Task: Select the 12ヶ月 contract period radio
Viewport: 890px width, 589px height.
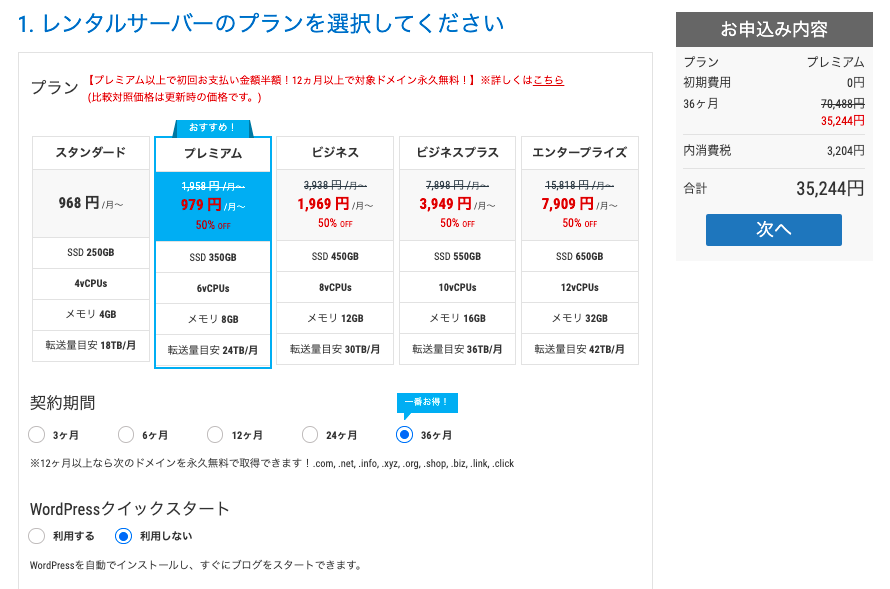Action: [x=215, y=435]
